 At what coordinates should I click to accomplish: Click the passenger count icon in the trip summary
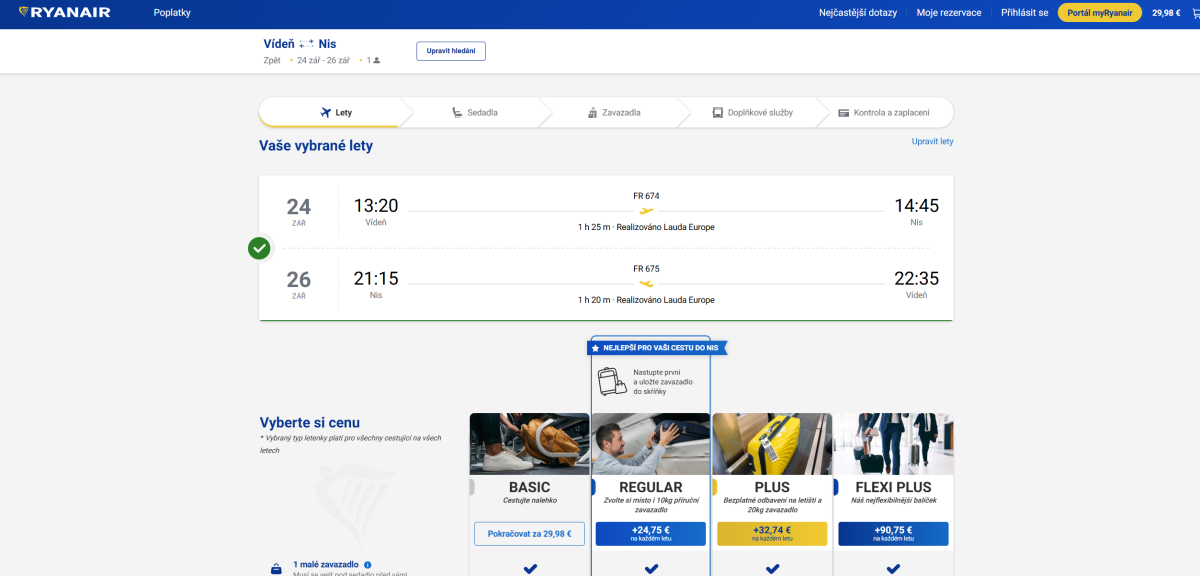(376, 61)
